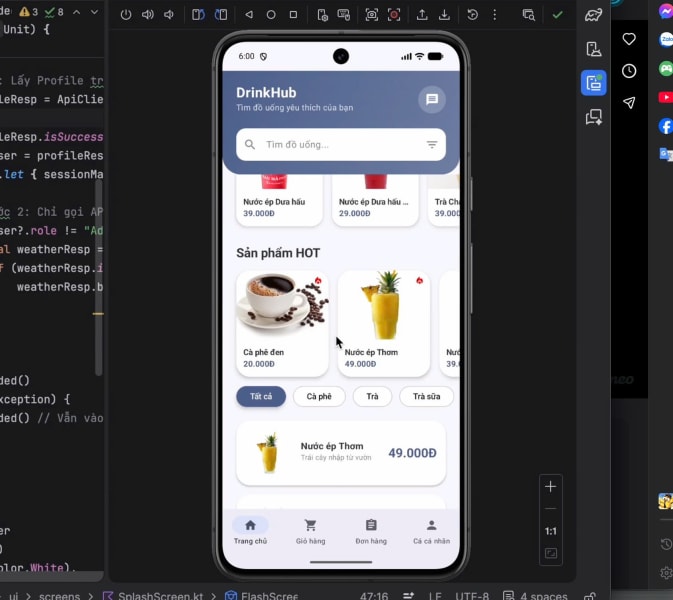Open the Device Manager side icon
This screenshot has height=600, width=673.
coord(593,49)
